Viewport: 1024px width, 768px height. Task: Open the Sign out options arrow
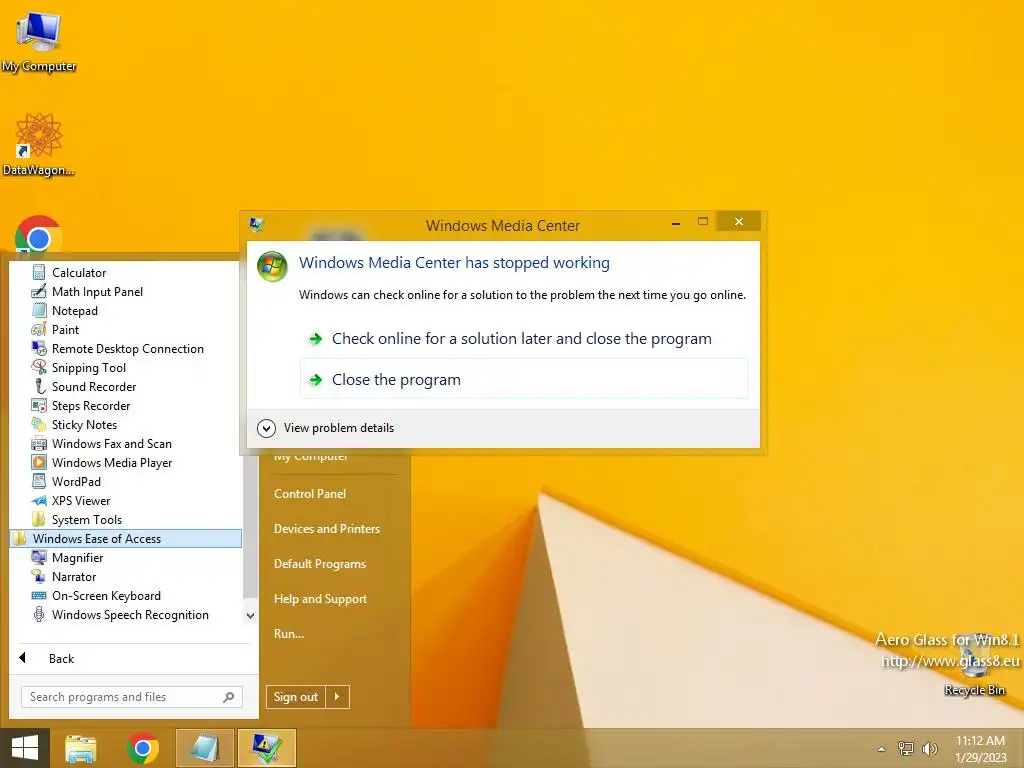point(337,697)
